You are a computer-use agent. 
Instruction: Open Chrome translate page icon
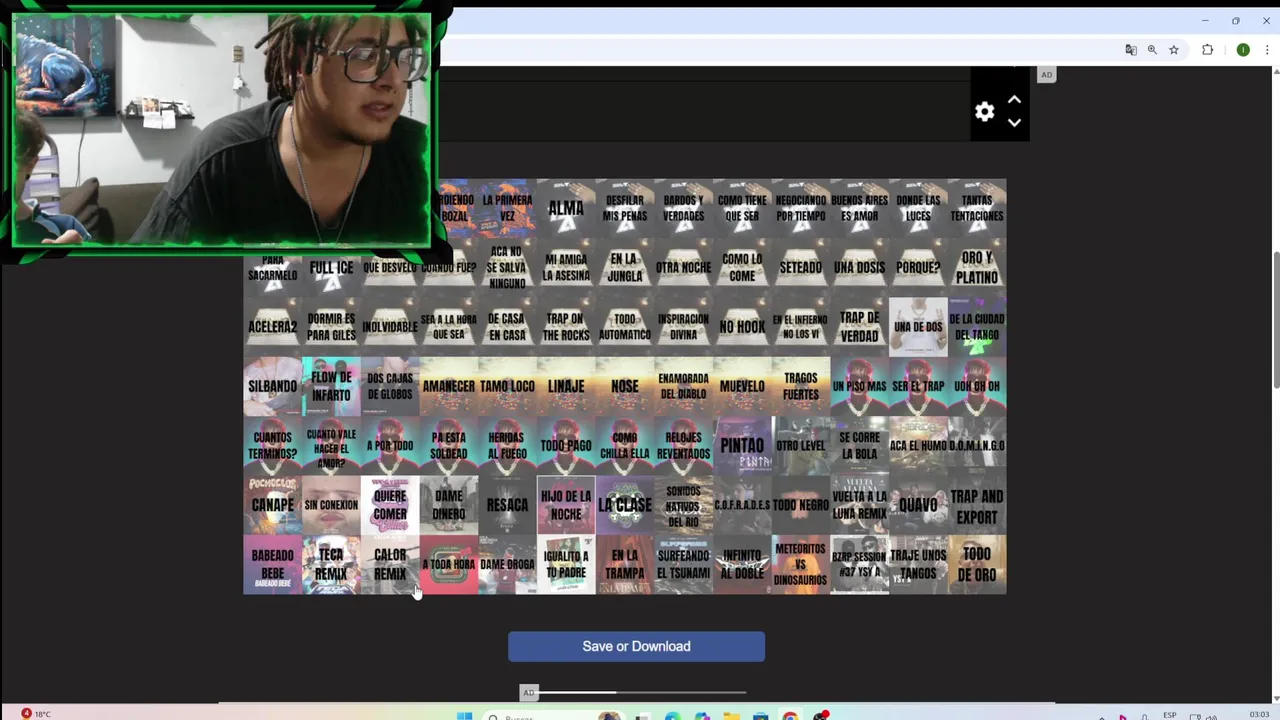pos(1131,50)
